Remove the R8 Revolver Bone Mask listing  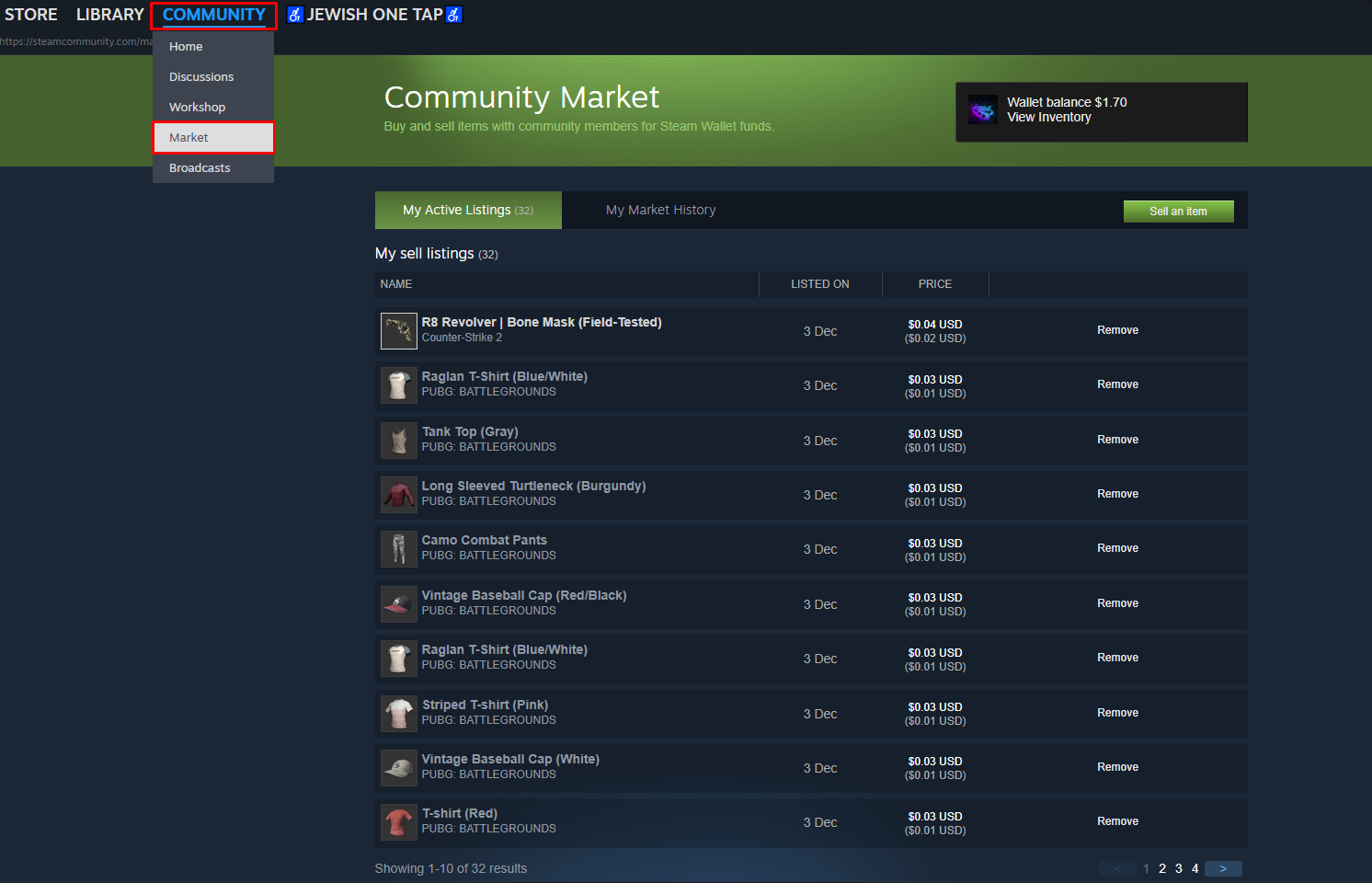(x=1117, y=330)
